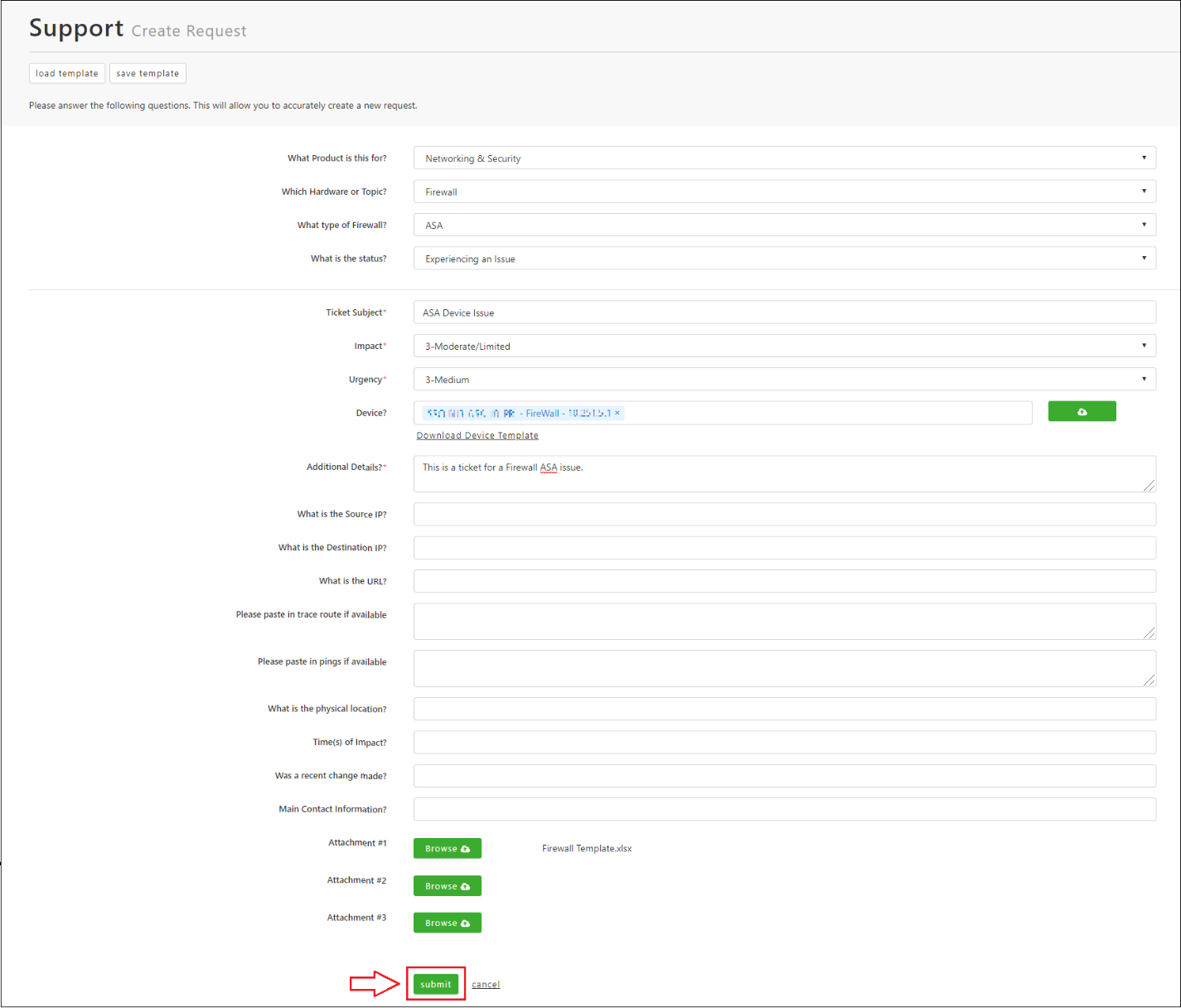This screenshot has height=1008, width=1181.
Task: Click the Additional Details text area
Action: (x=785, y=473)
